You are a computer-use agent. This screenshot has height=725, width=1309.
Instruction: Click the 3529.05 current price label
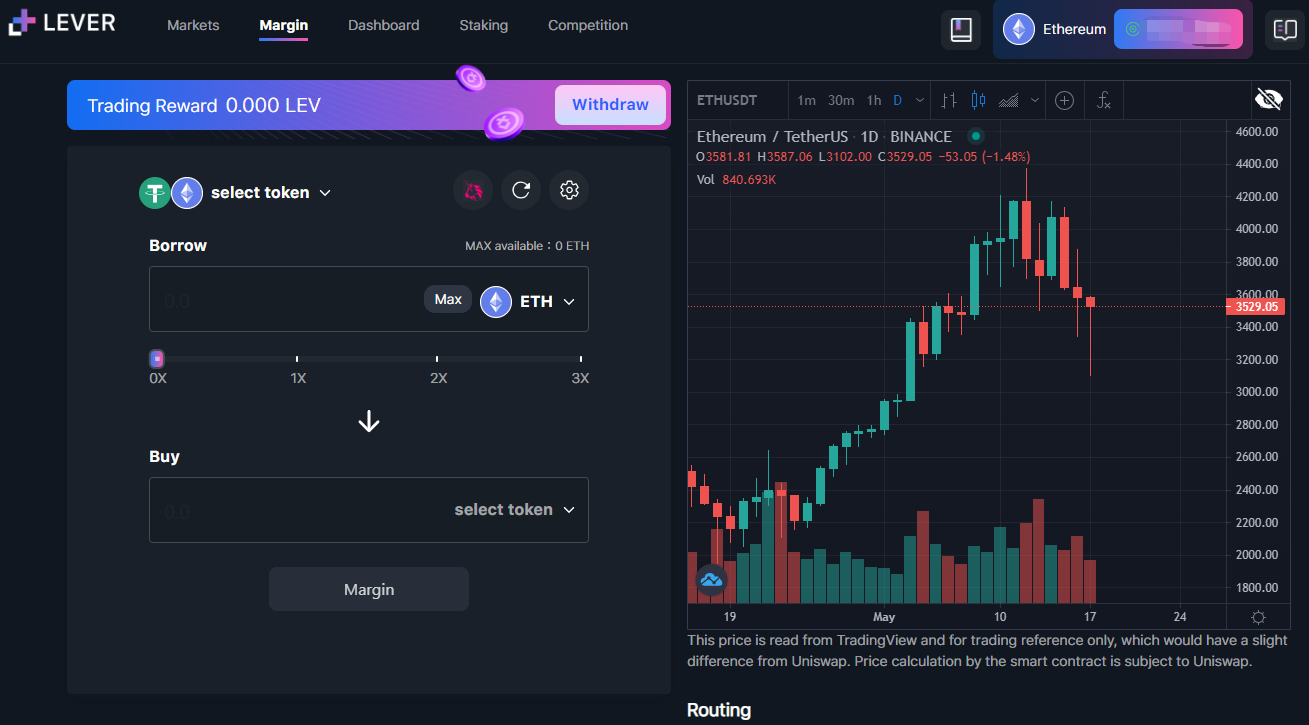pos(1256,306)
